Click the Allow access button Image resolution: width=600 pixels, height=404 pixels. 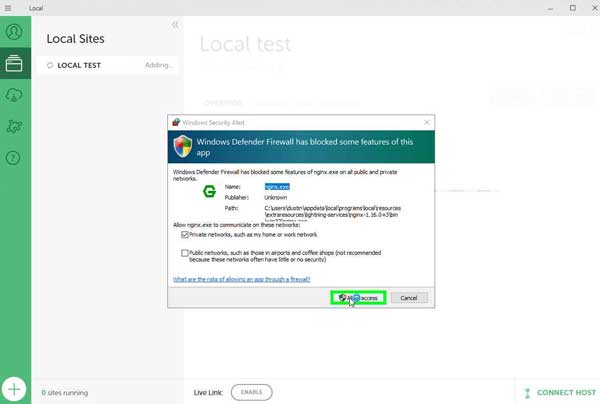358,298
